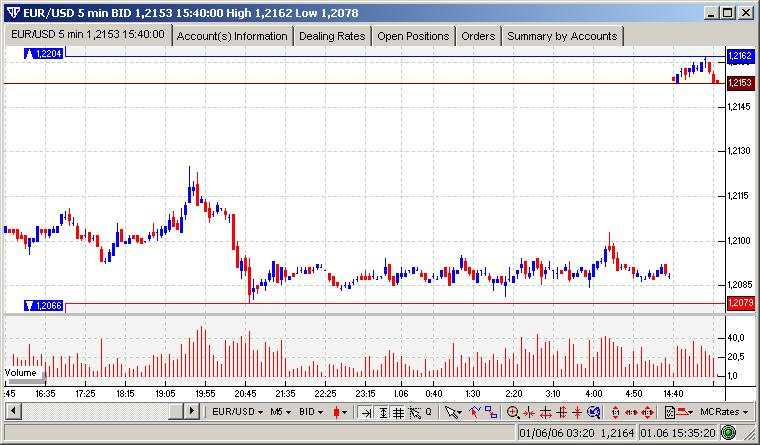Expand chart vertically icon
Image resolution: width=760 pixels, height=445 pixels.
[561, 413]
